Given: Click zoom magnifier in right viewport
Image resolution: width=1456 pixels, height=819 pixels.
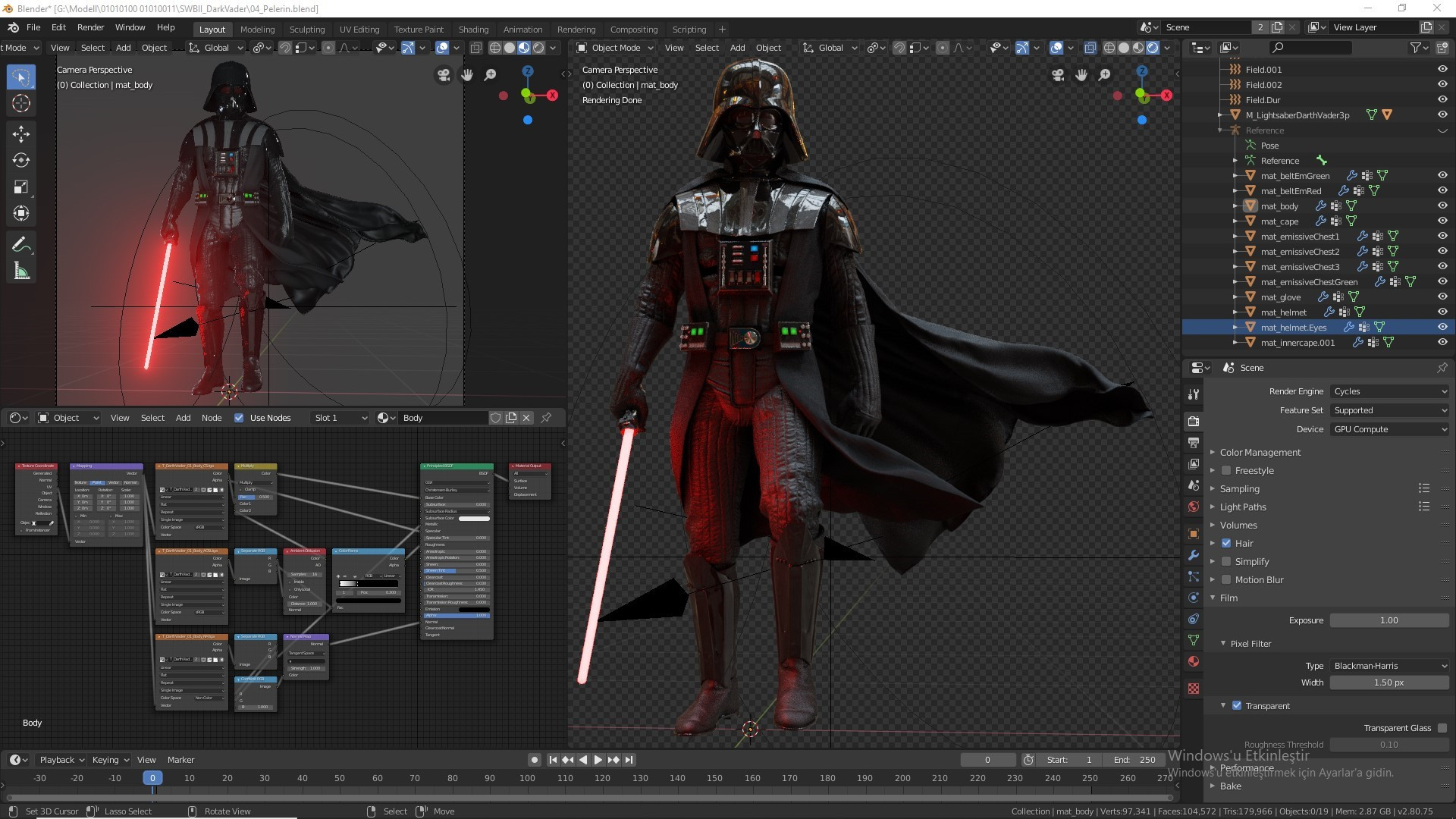Looking at the screenshot, I should point(1105,75).
